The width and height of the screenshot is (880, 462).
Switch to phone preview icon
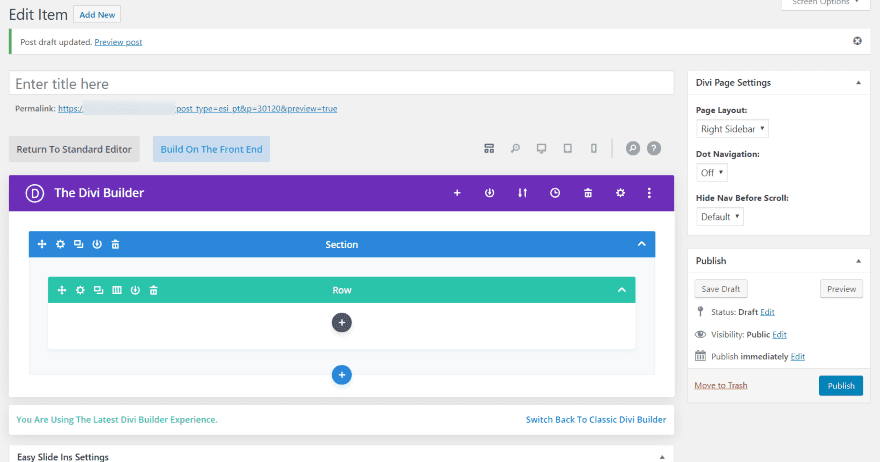coord(594,149)
